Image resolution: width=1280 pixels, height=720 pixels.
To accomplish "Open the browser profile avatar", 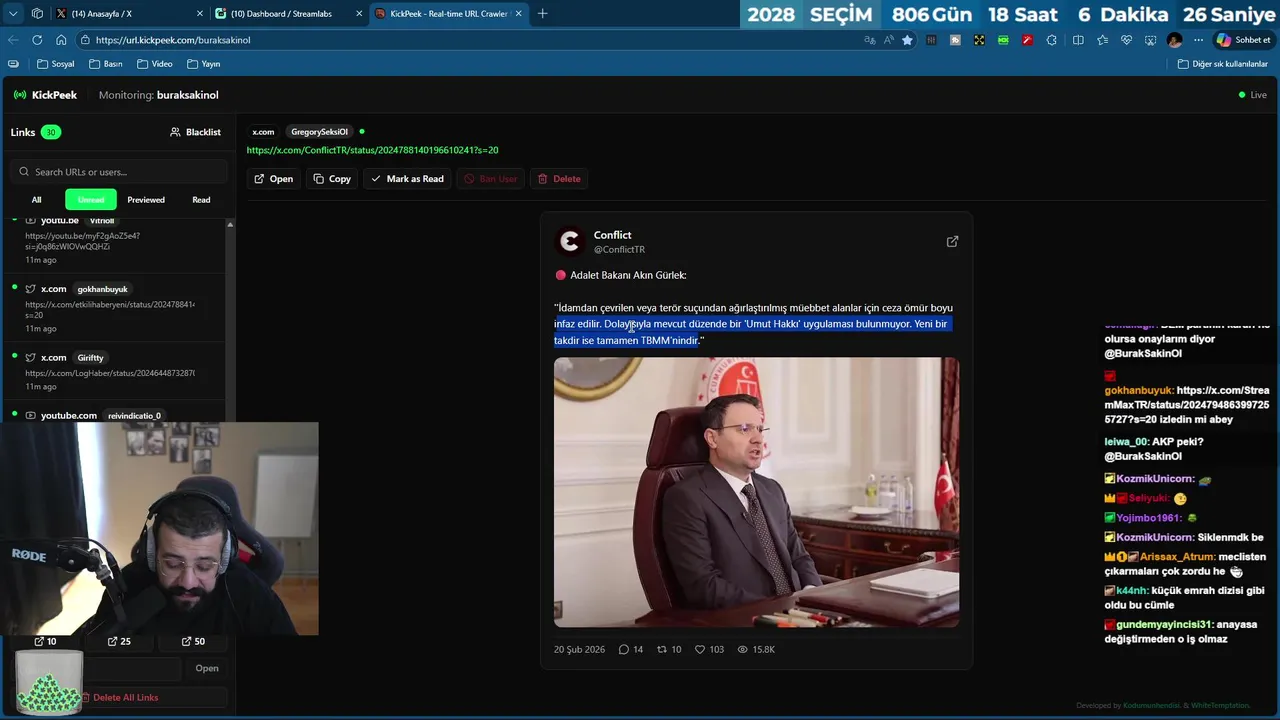I will coord(1174,40).
